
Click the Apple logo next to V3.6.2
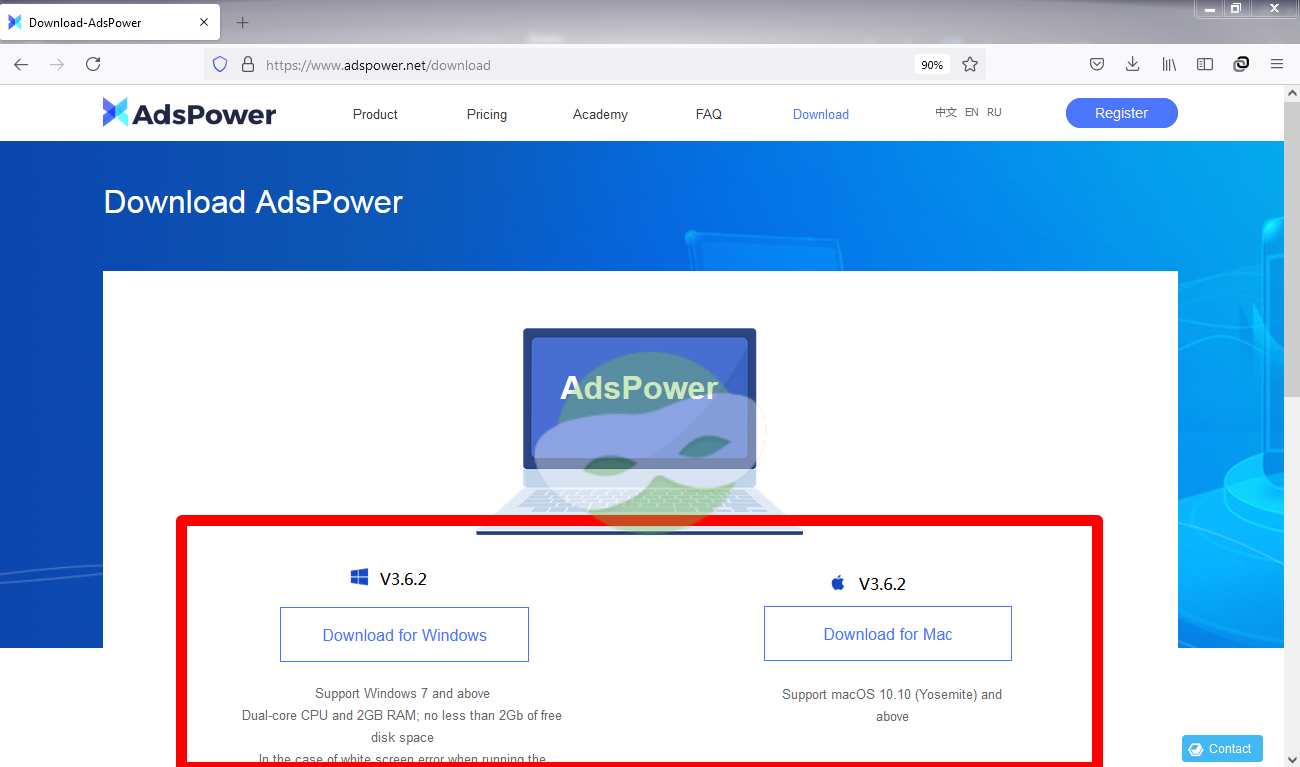click(838, 582)
